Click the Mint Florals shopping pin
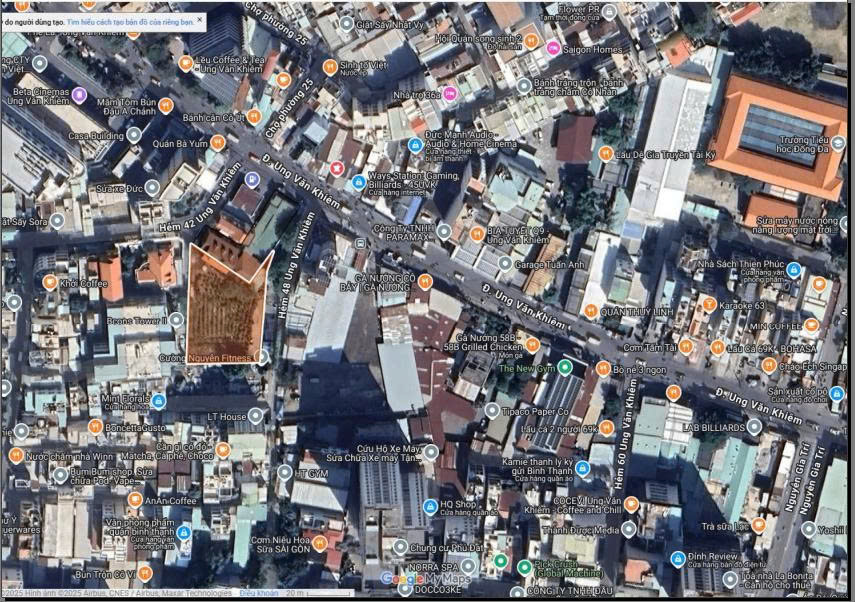The image size is (855, 602). tap(158, 400)
